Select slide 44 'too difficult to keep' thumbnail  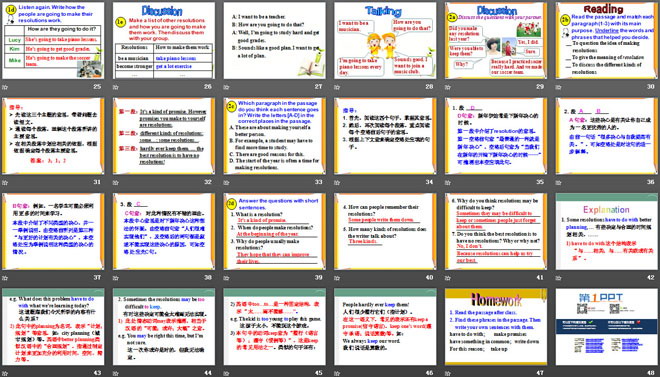[164, 327]
